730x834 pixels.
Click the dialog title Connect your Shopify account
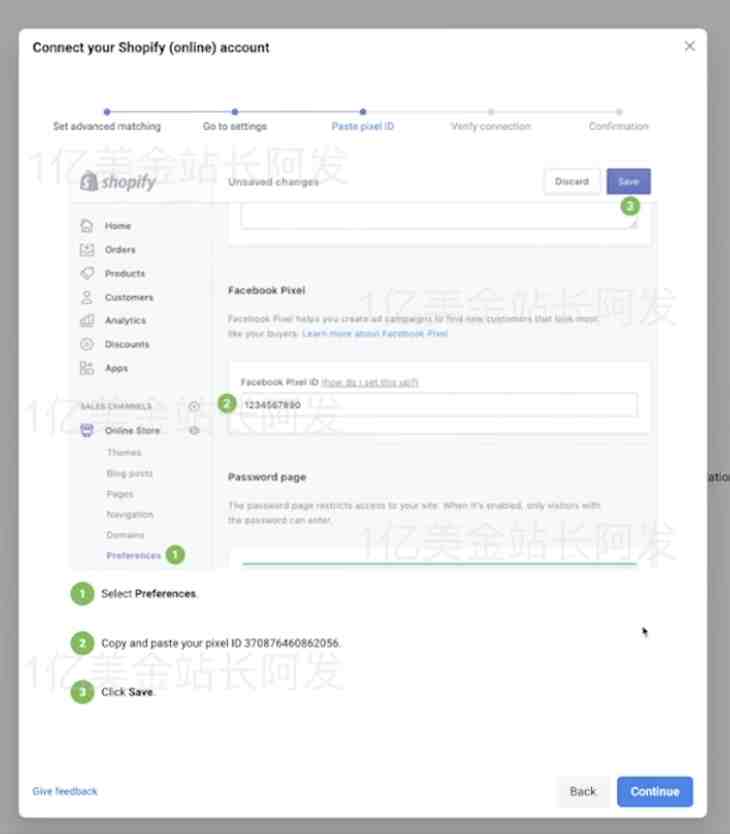(151, 47)
